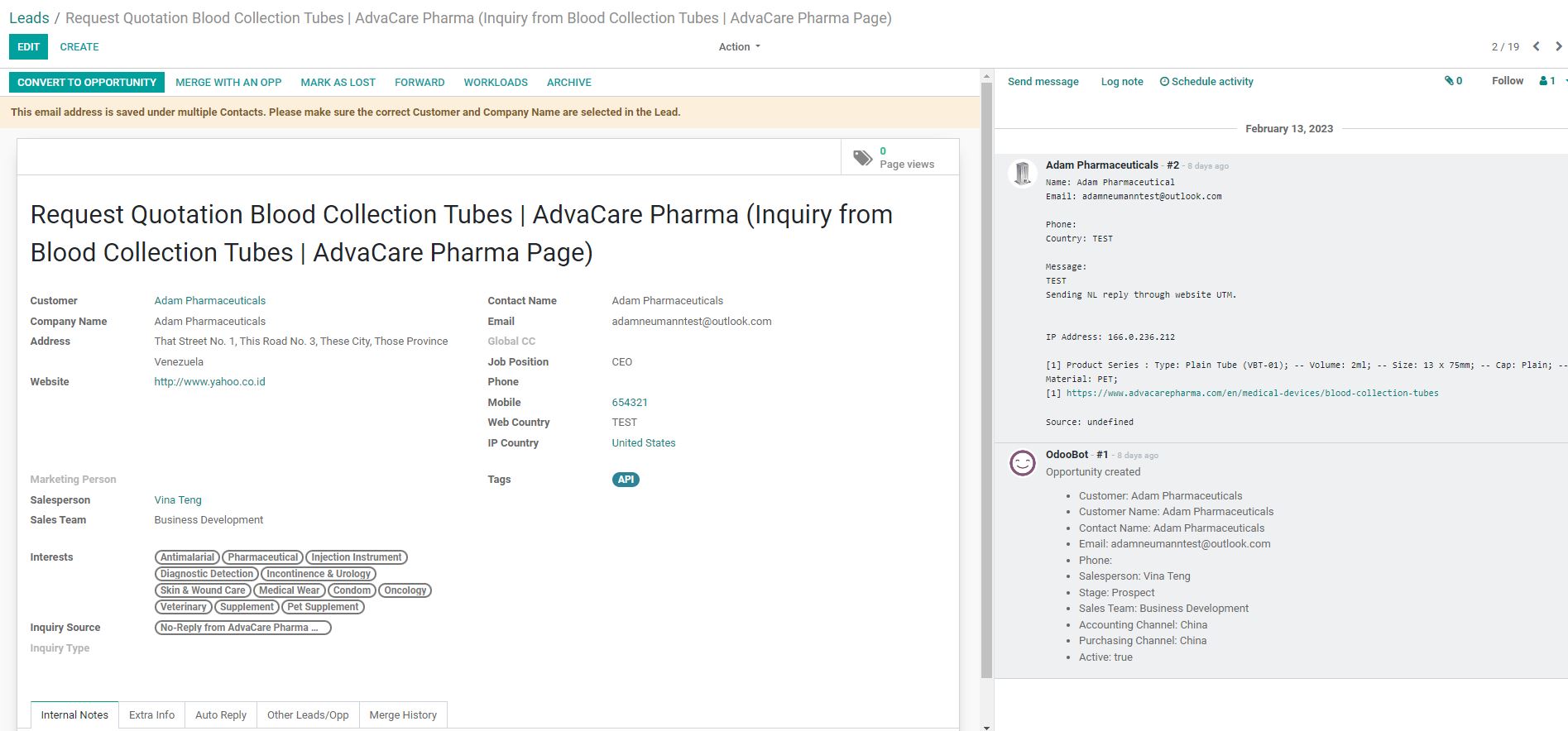
Task: Click Log note in chatter
Action: tap(1122, 81)
